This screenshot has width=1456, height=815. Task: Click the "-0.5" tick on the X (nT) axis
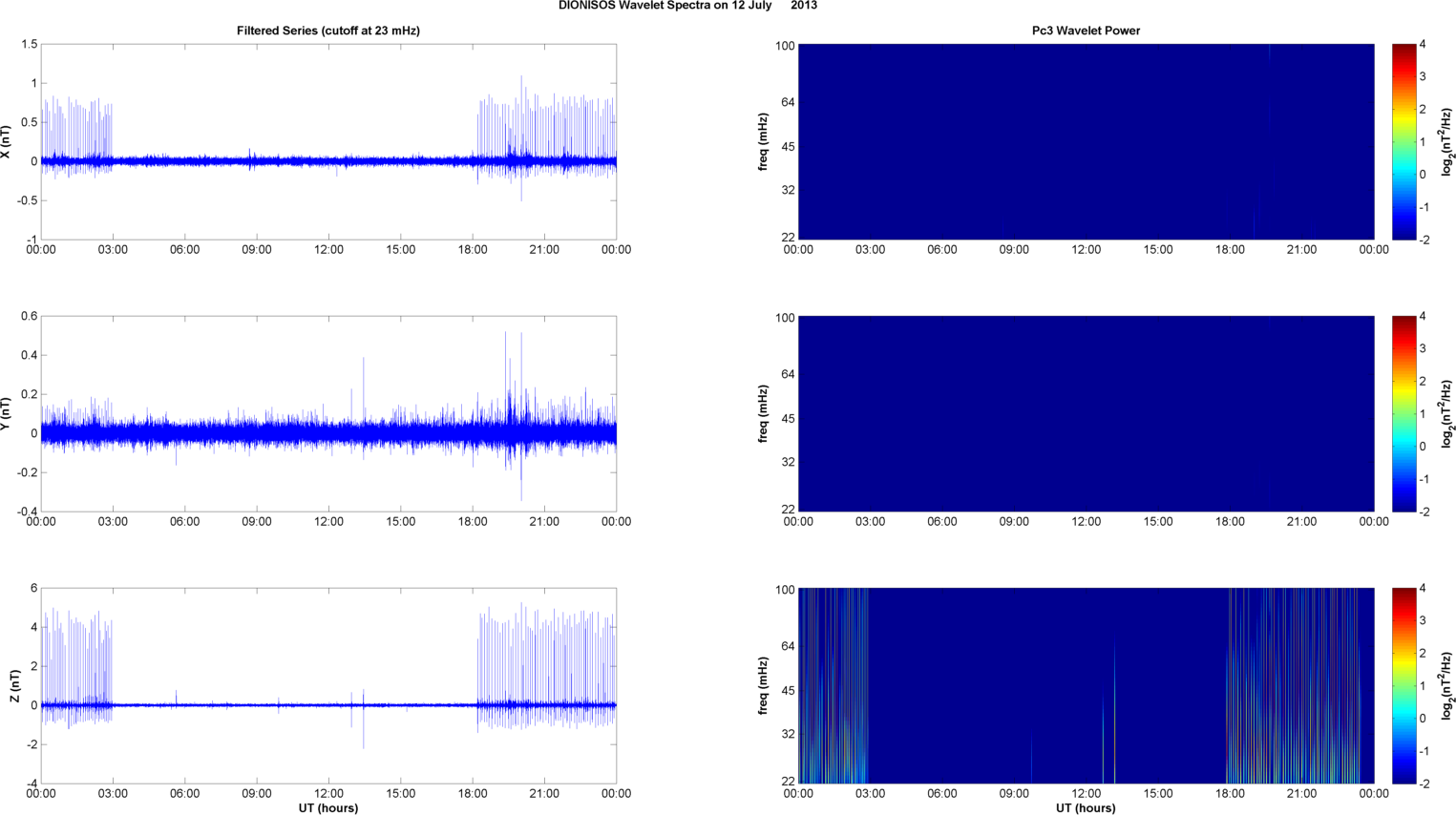point(27,200)
